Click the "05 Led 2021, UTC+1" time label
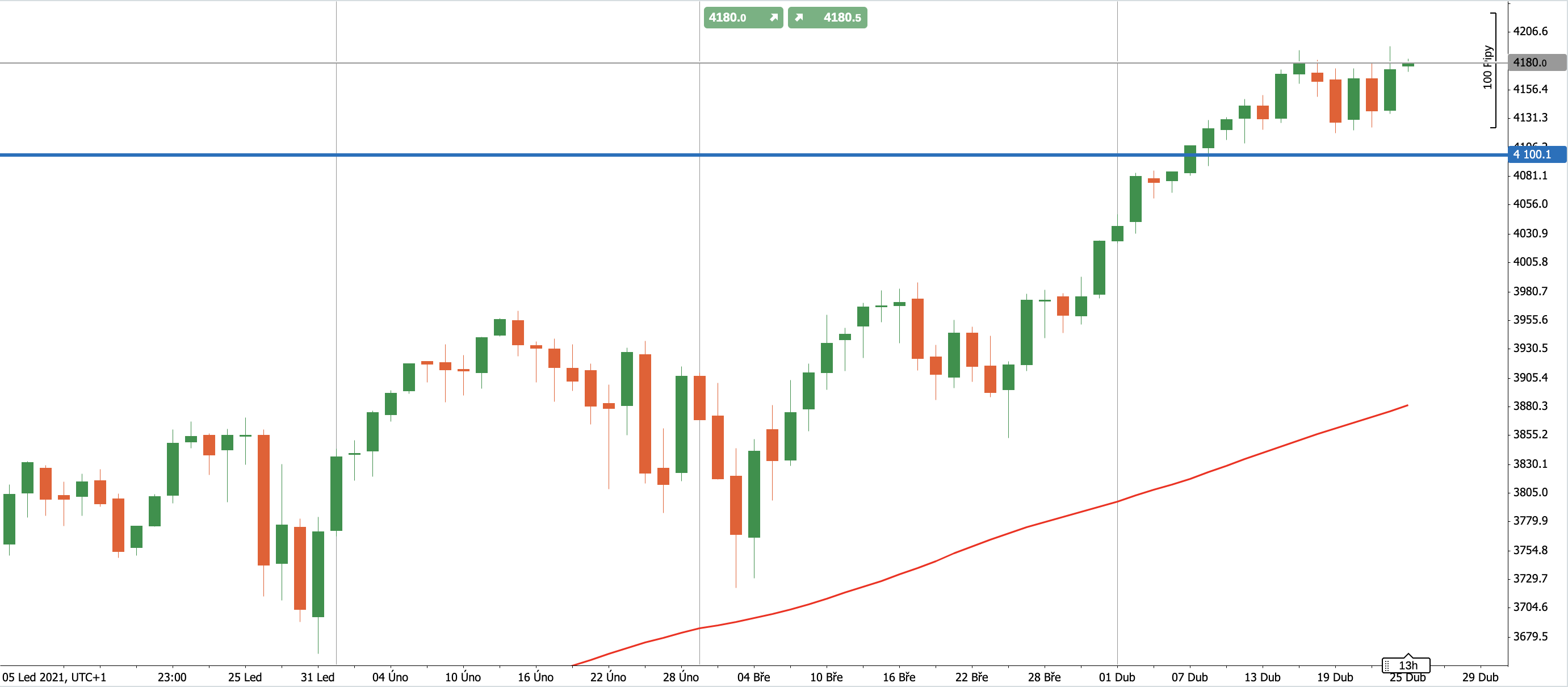The height and width of the screenshot is (687, 1568). 54,677
